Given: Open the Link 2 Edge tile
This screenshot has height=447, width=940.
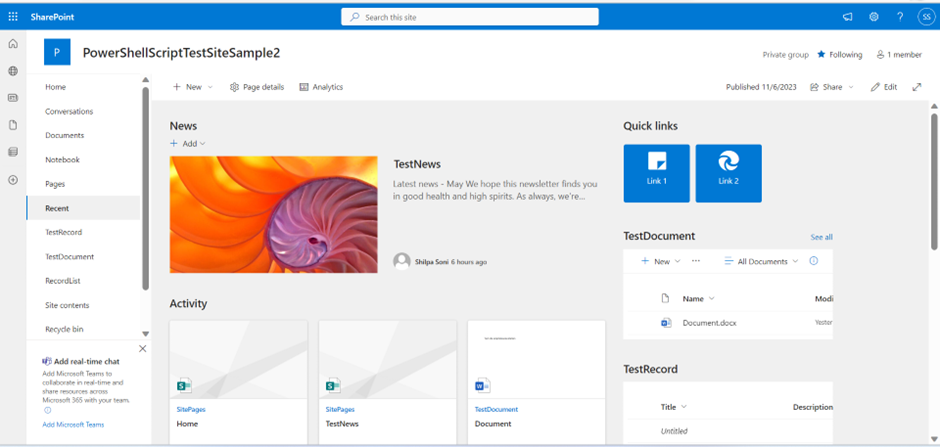Looking at the screenshot, I should click(728, 173).
